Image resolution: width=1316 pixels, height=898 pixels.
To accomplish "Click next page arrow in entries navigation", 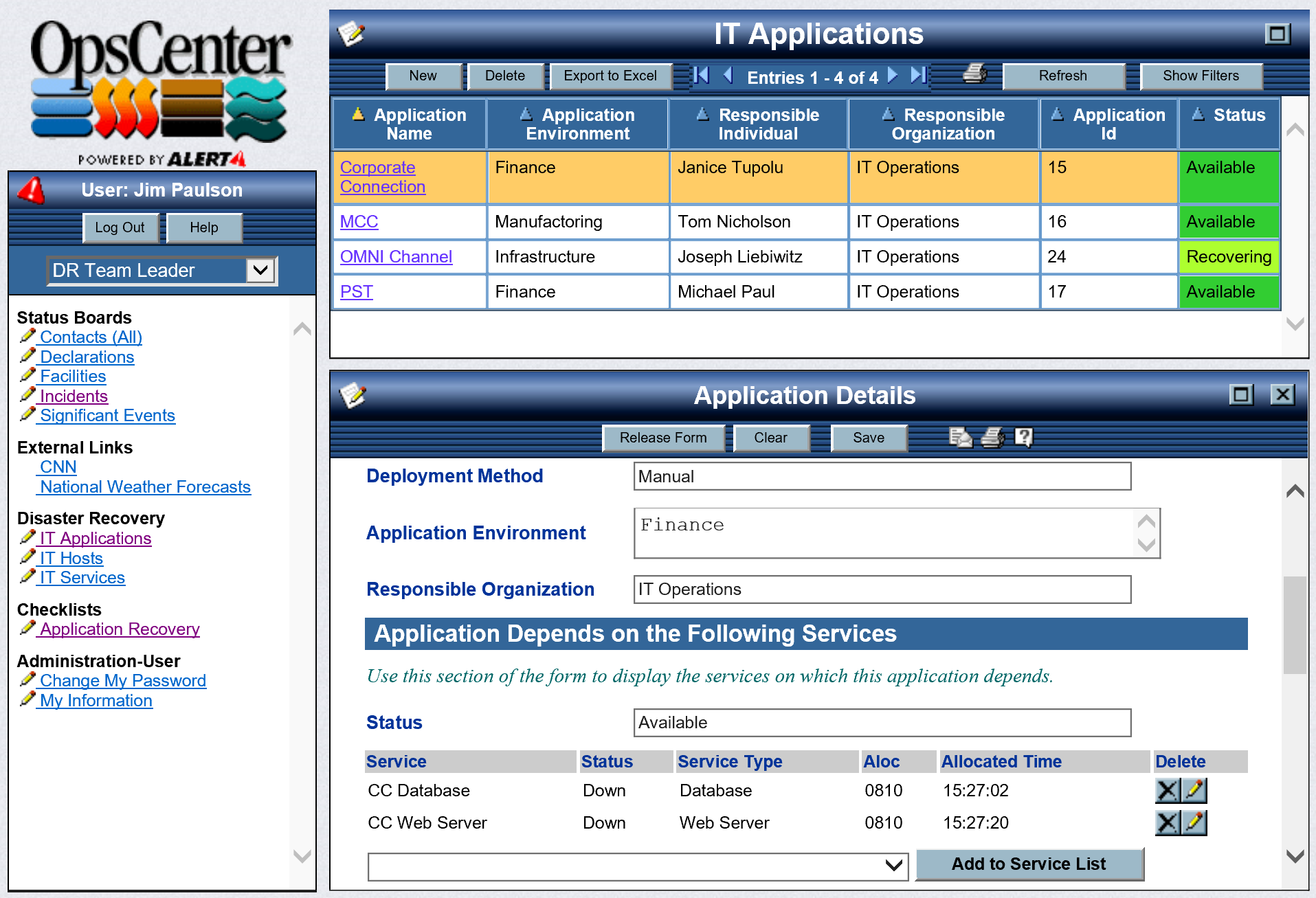I will point(893,75).
